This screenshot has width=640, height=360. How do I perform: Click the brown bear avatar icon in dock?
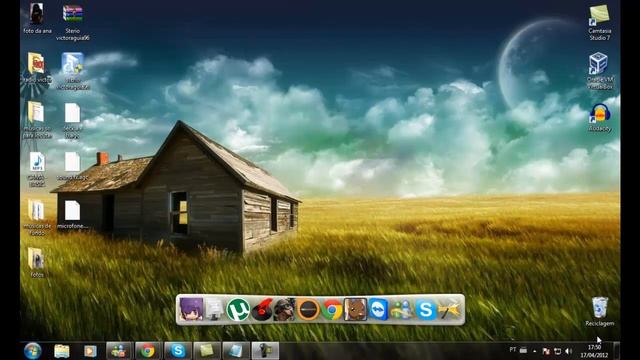pos(355,309)
